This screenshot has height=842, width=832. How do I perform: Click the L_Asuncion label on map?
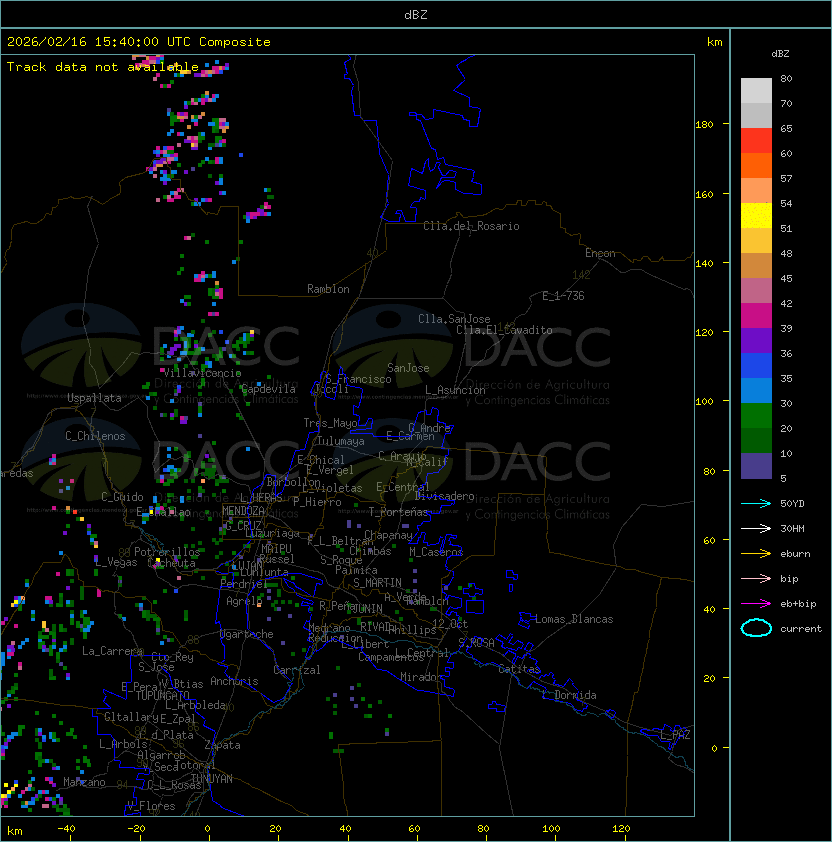coord(455,390)
